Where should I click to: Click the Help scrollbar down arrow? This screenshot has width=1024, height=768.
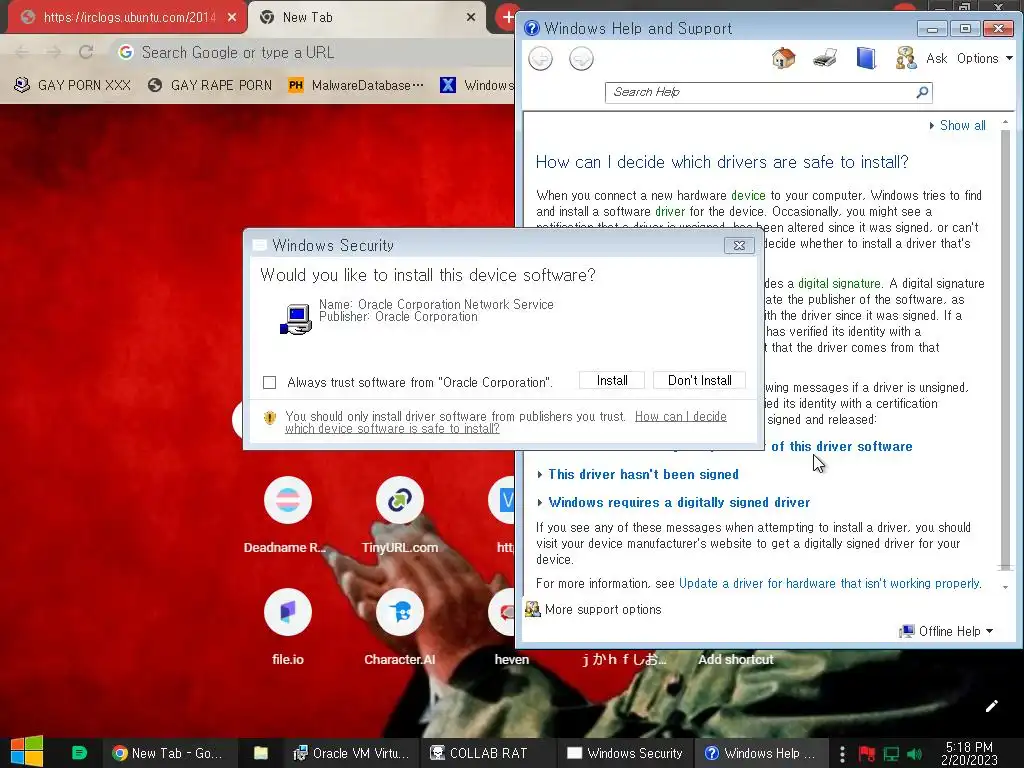pyautogui.click(x=1006, y=587)
